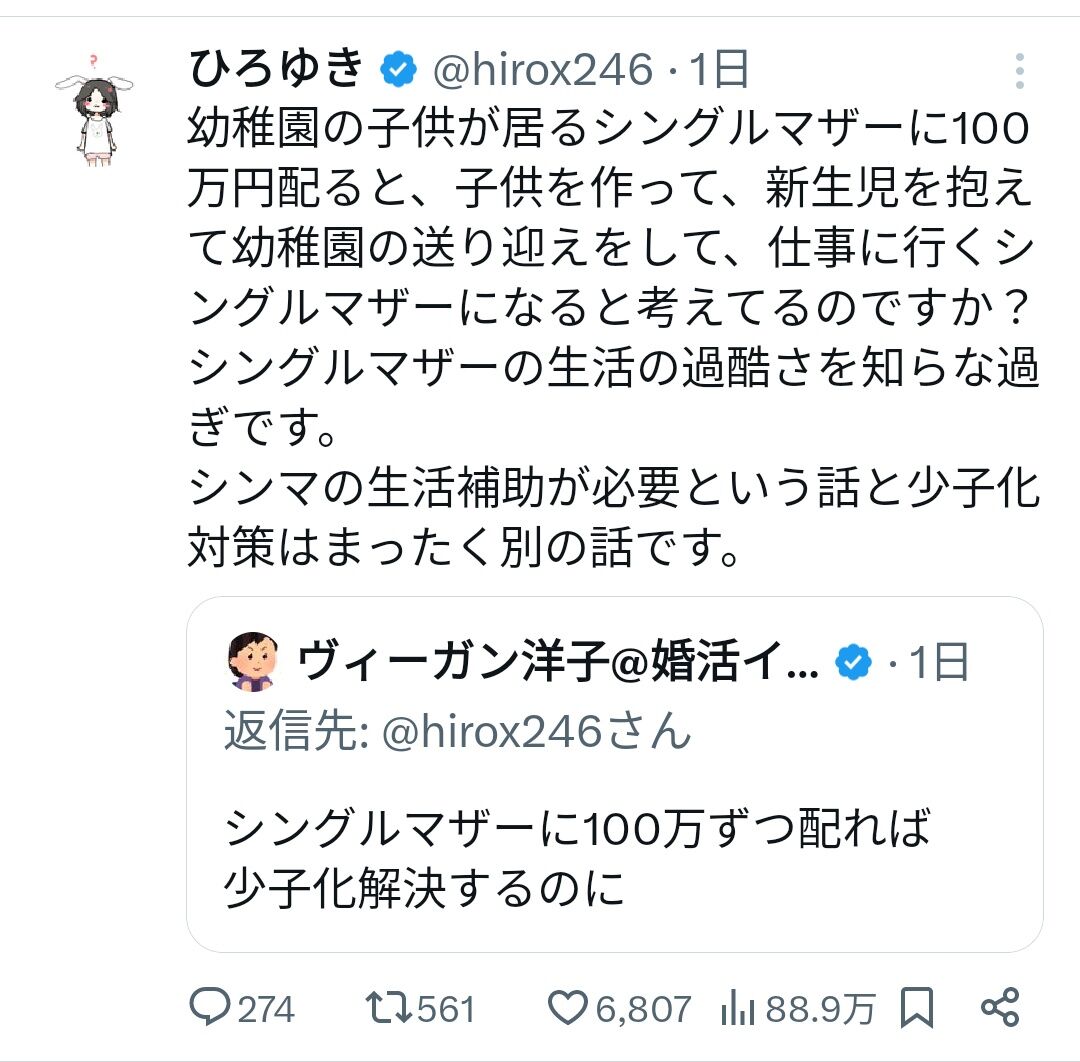Click the 1日 timestamp in quoted tweet

(939, 661)
